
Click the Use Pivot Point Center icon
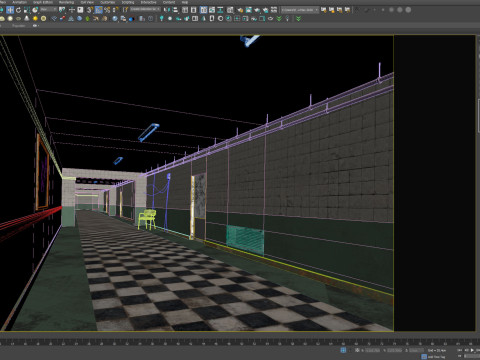(x=62, y=10)
